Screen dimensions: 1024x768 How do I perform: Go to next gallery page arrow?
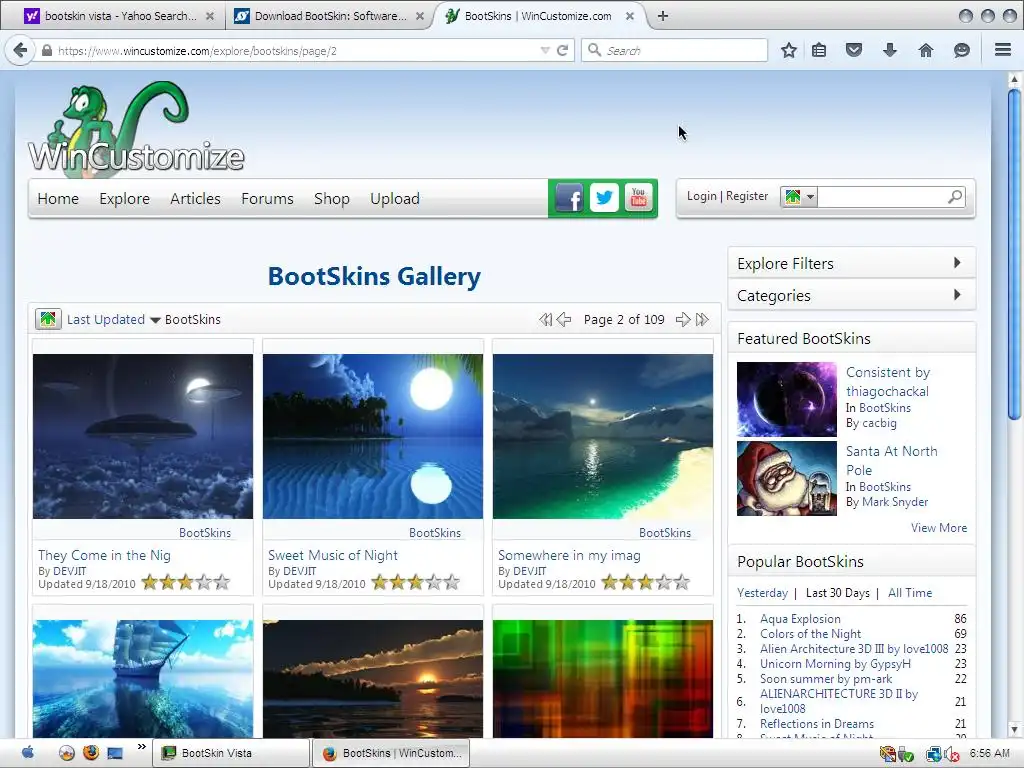[683, 319]
